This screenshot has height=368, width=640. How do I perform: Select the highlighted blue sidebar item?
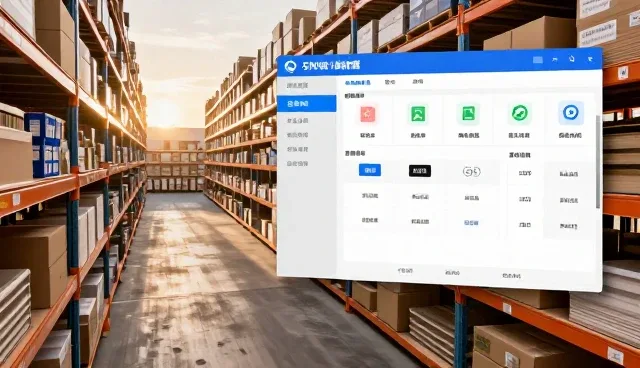307,104
